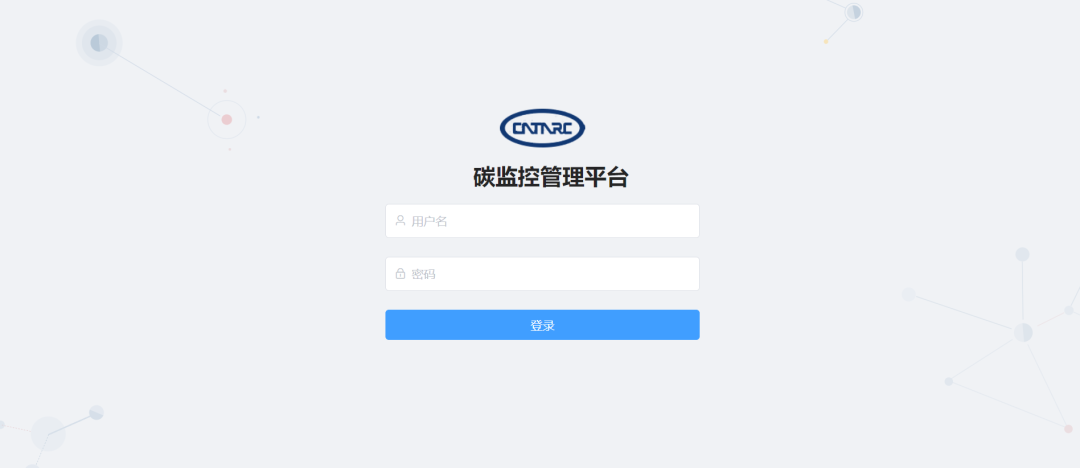Image resolution: width=1080 pixels, height=468 pixels.
Task: Click the tiny pink dot above the ringed circle
Action: point(225,91)
